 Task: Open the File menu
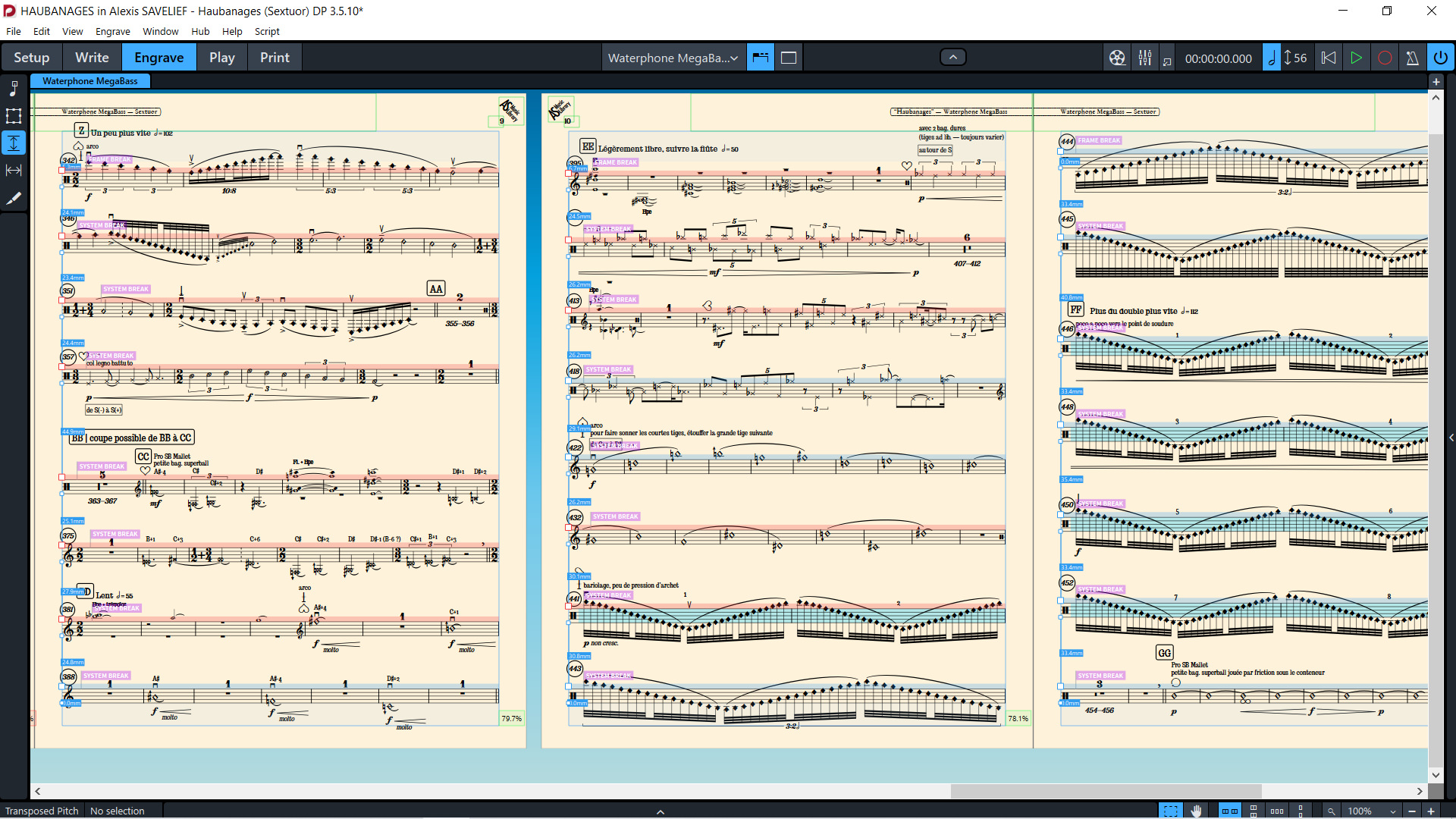(x=14, y=31)
